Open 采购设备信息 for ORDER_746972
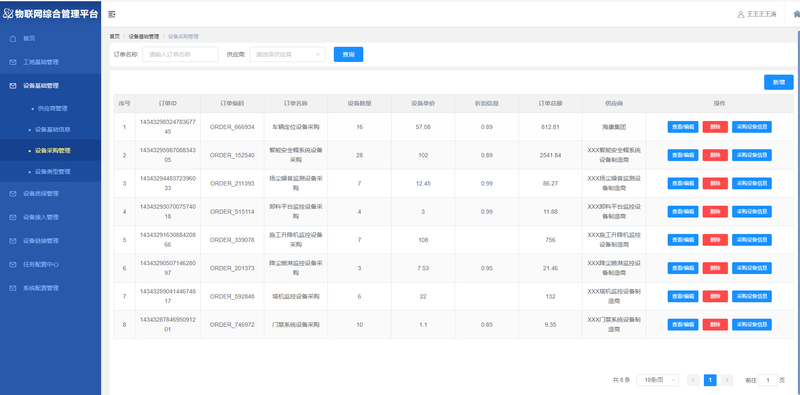800x395 pixels. click(x=752, y=325)
